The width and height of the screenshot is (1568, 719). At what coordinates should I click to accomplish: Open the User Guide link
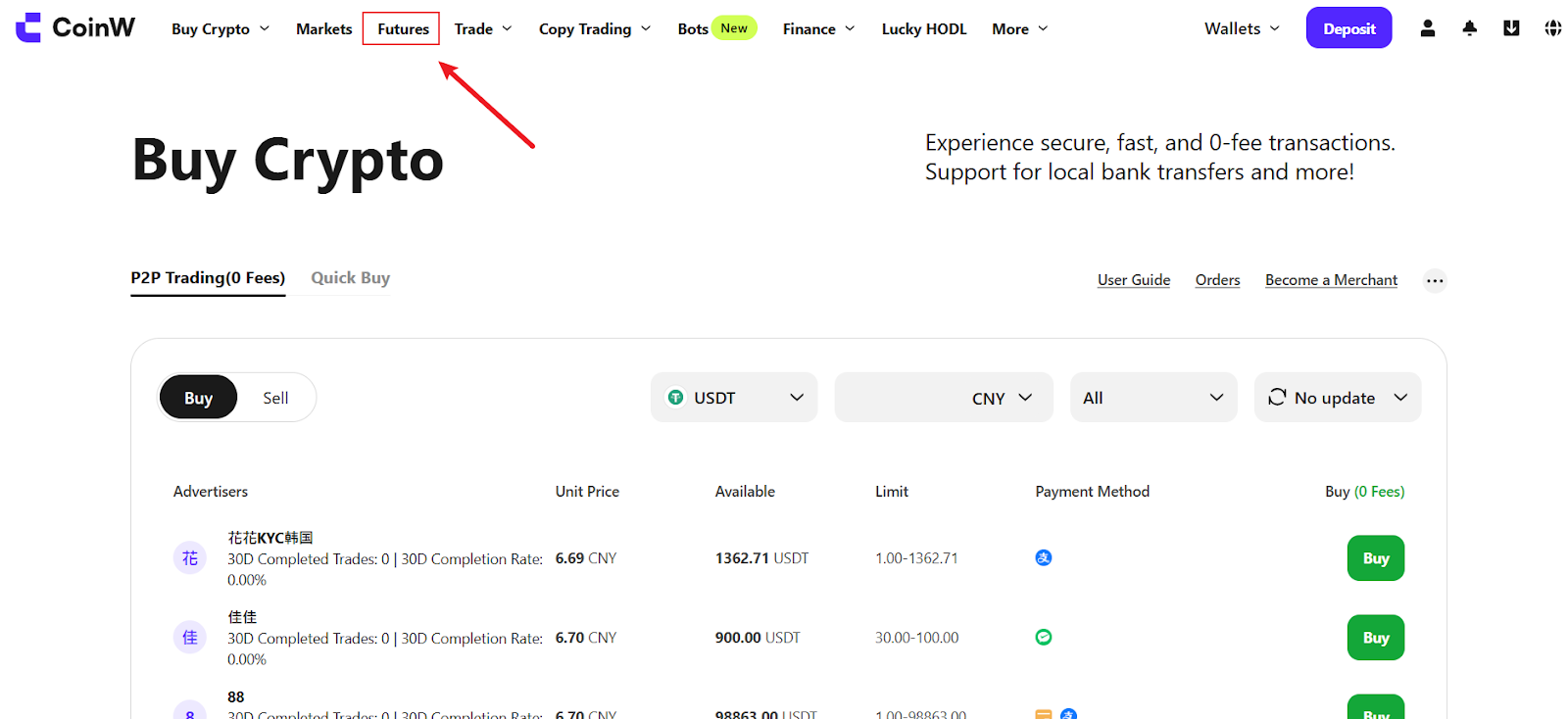[x=1134, y=280]
